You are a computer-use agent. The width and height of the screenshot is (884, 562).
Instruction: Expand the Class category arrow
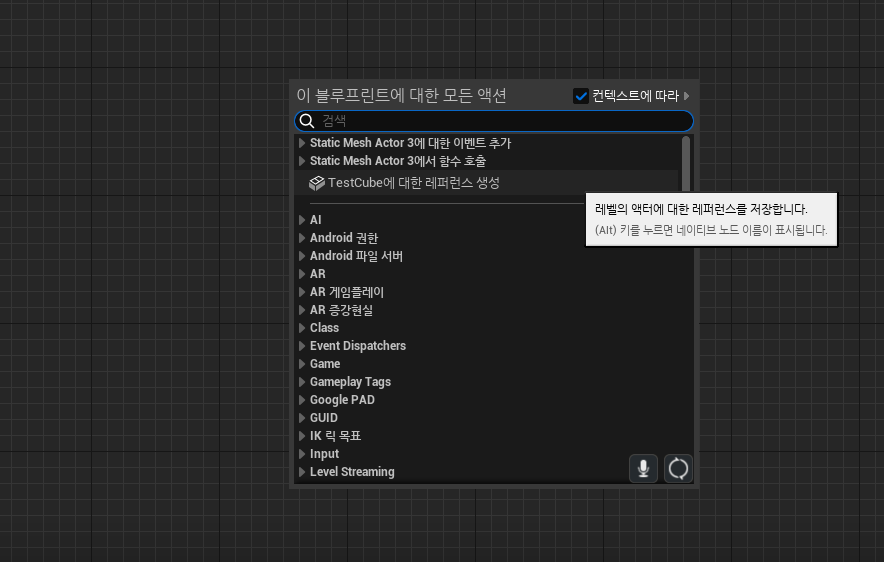pyautogui.click(x=302, y=328)
